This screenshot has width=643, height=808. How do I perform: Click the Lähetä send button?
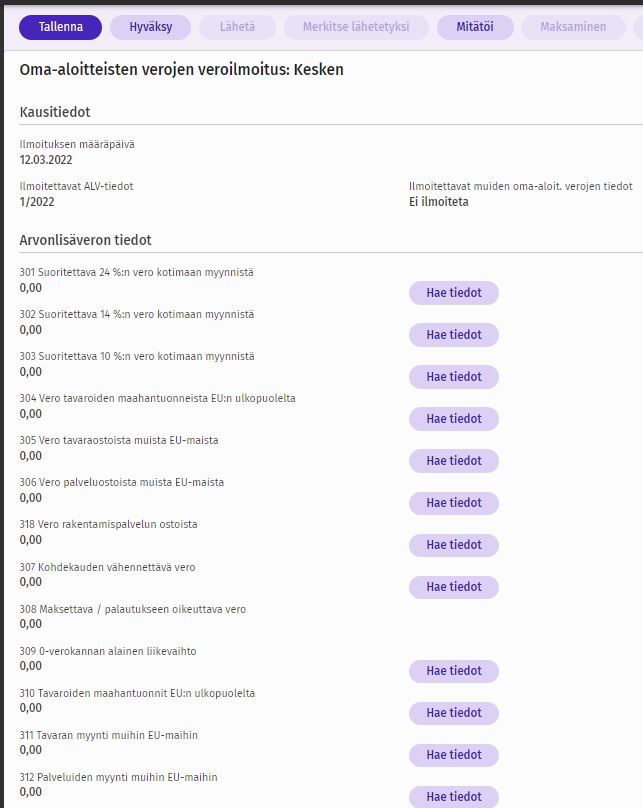238,27
